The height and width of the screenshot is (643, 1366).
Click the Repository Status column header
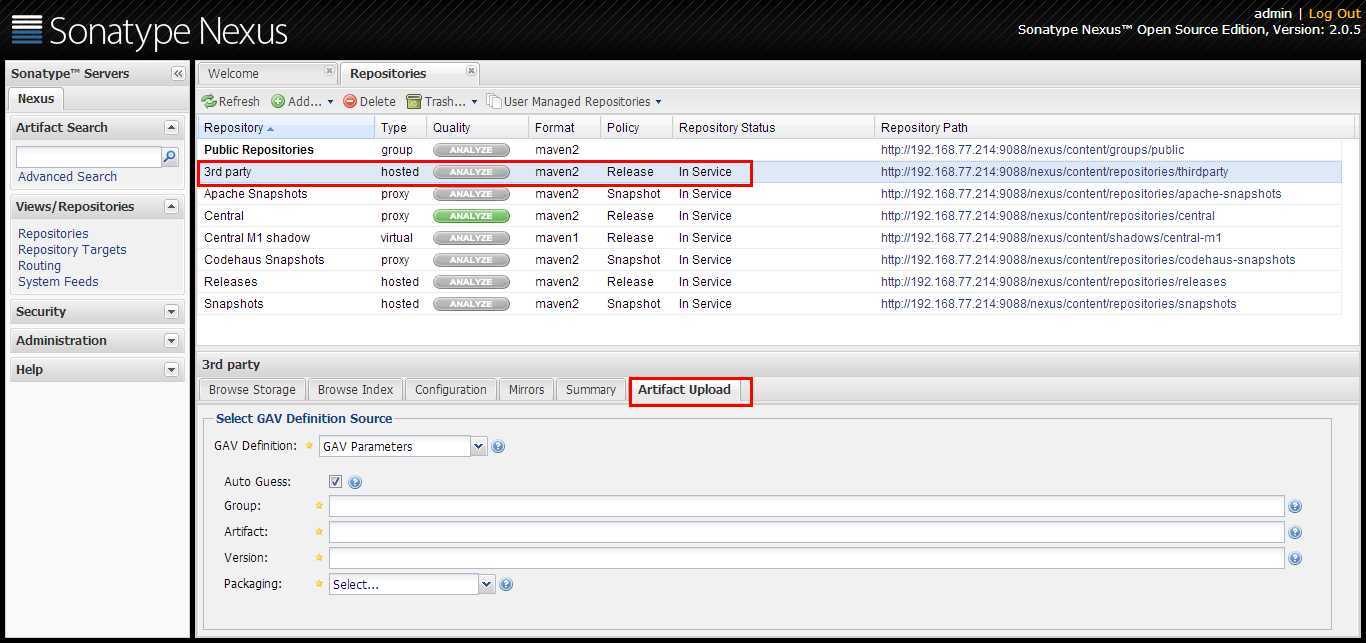773,128
